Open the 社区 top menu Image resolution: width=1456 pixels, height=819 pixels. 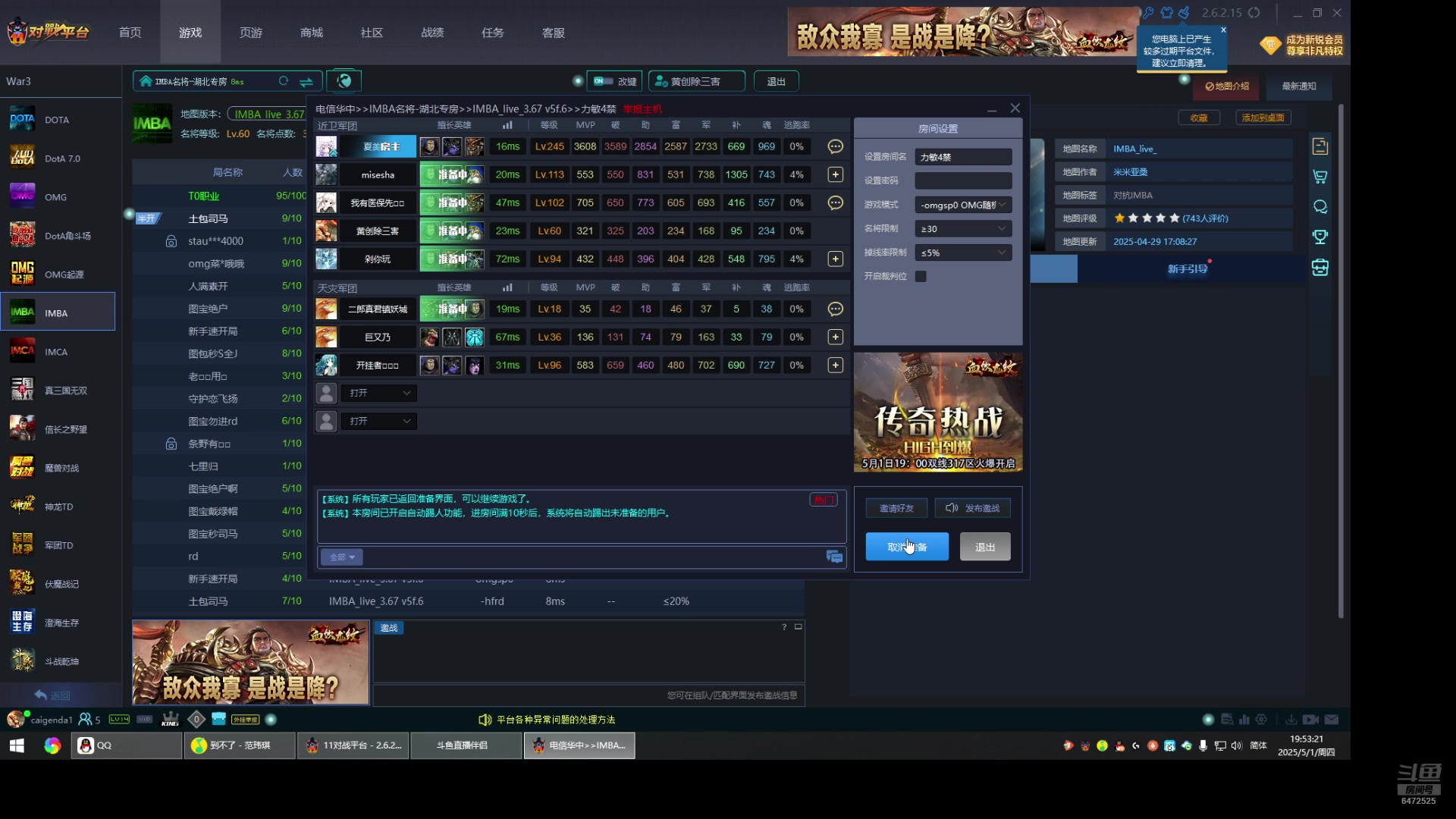[x=372, y=33]
